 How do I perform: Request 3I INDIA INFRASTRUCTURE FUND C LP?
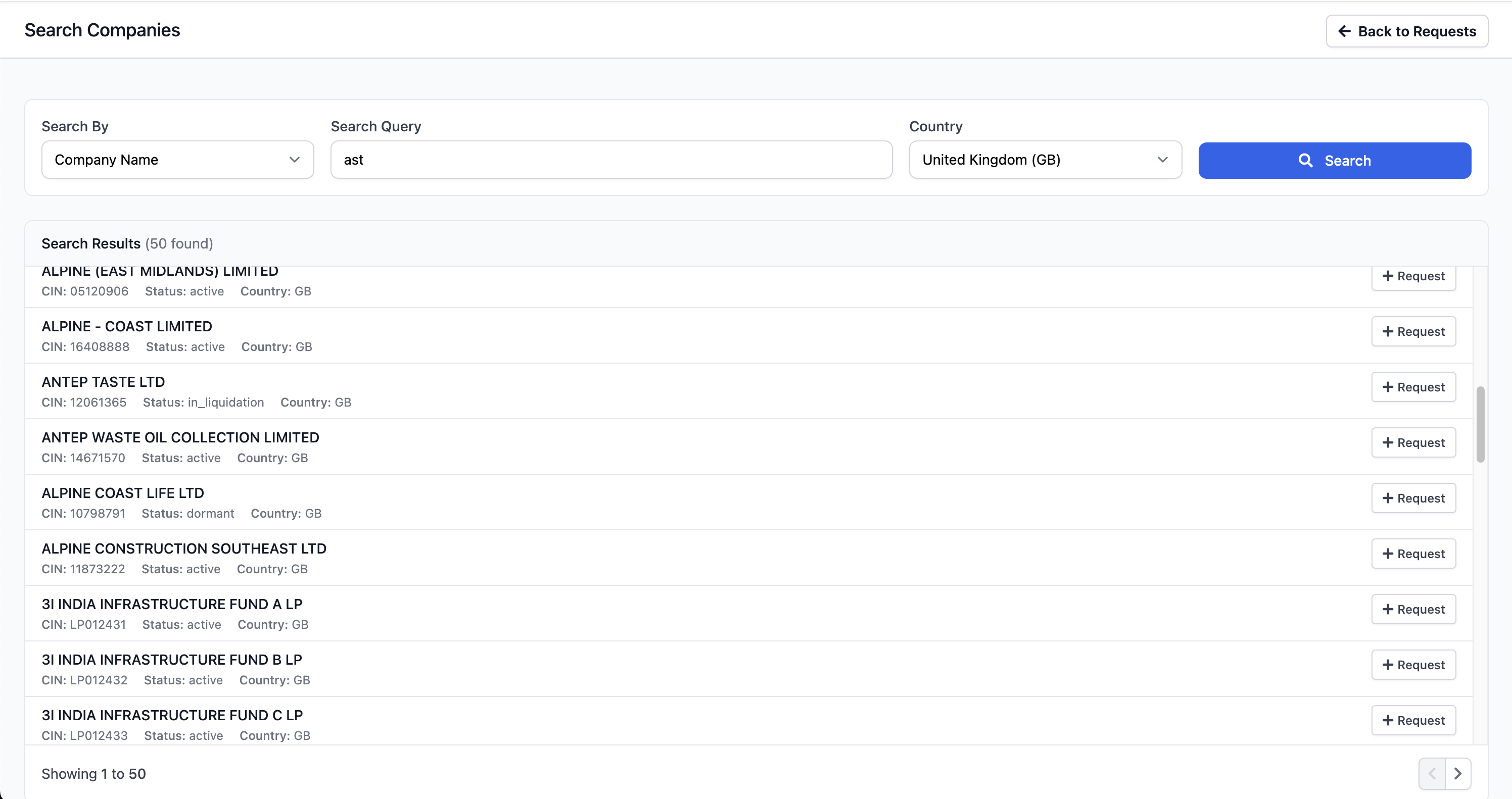tap(1413, 720)
